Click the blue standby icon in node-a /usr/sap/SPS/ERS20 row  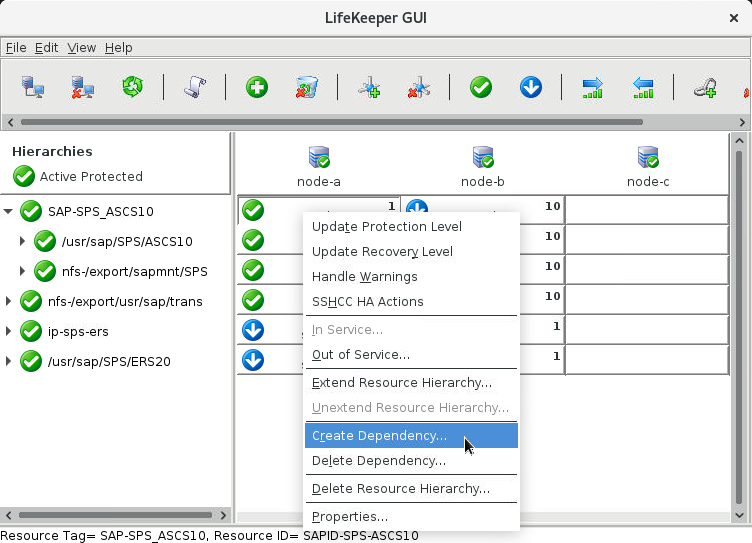click(x=253, y=360)
